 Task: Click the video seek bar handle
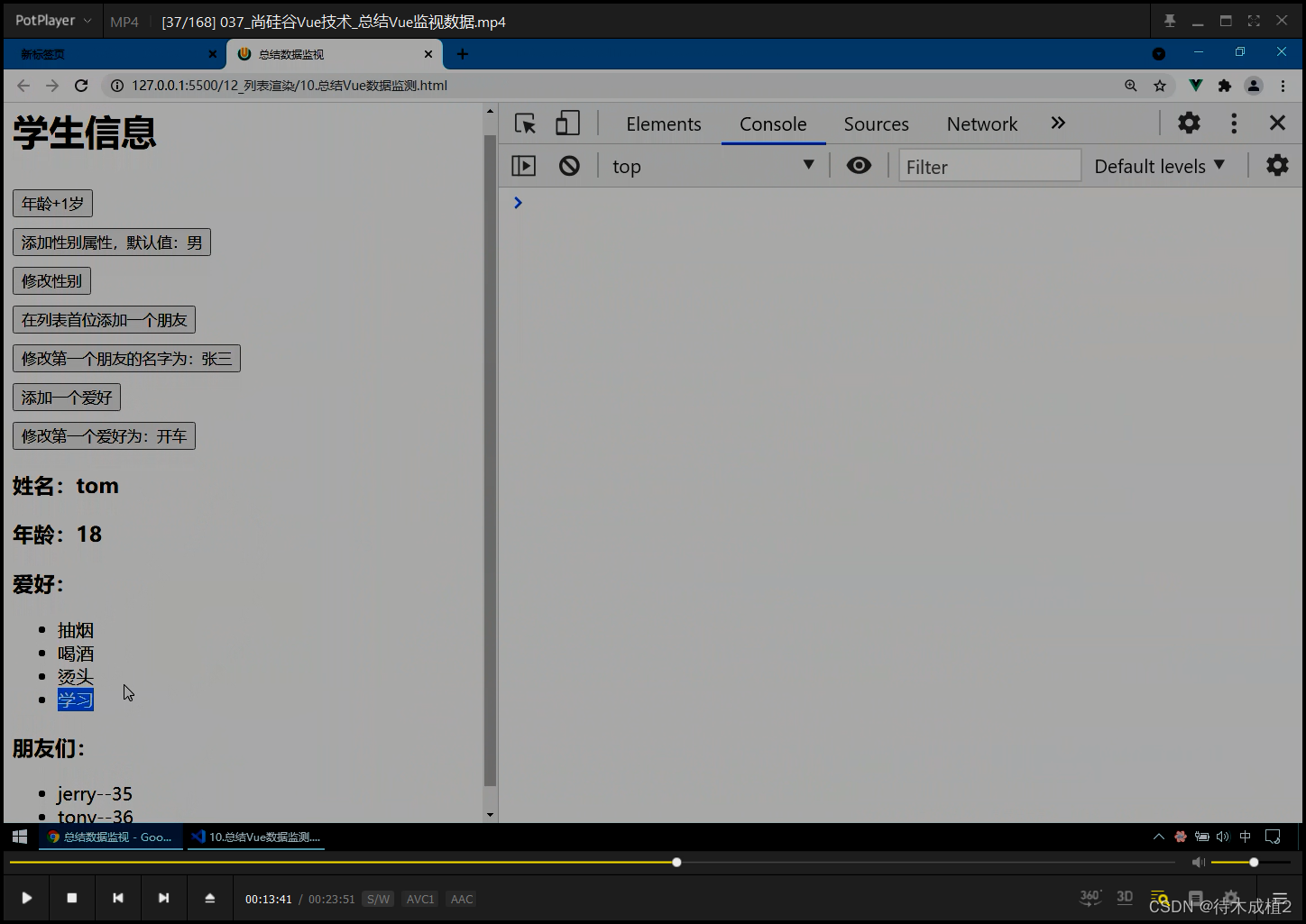[x=676, y=863]
